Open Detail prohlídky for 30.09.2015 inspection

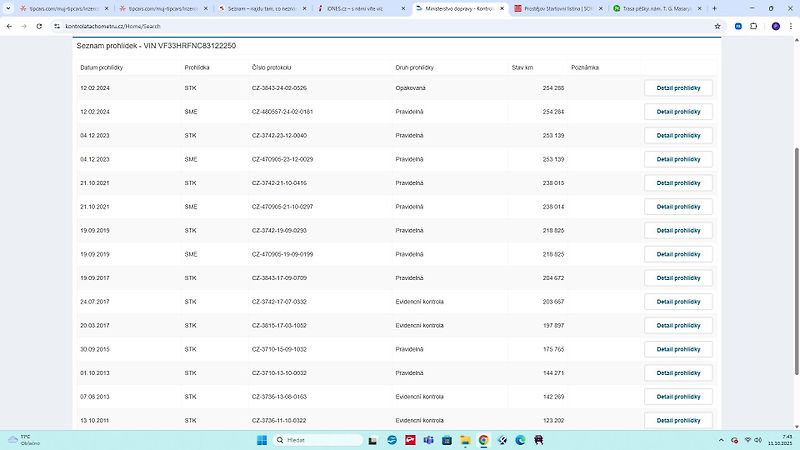click(678, 349)
